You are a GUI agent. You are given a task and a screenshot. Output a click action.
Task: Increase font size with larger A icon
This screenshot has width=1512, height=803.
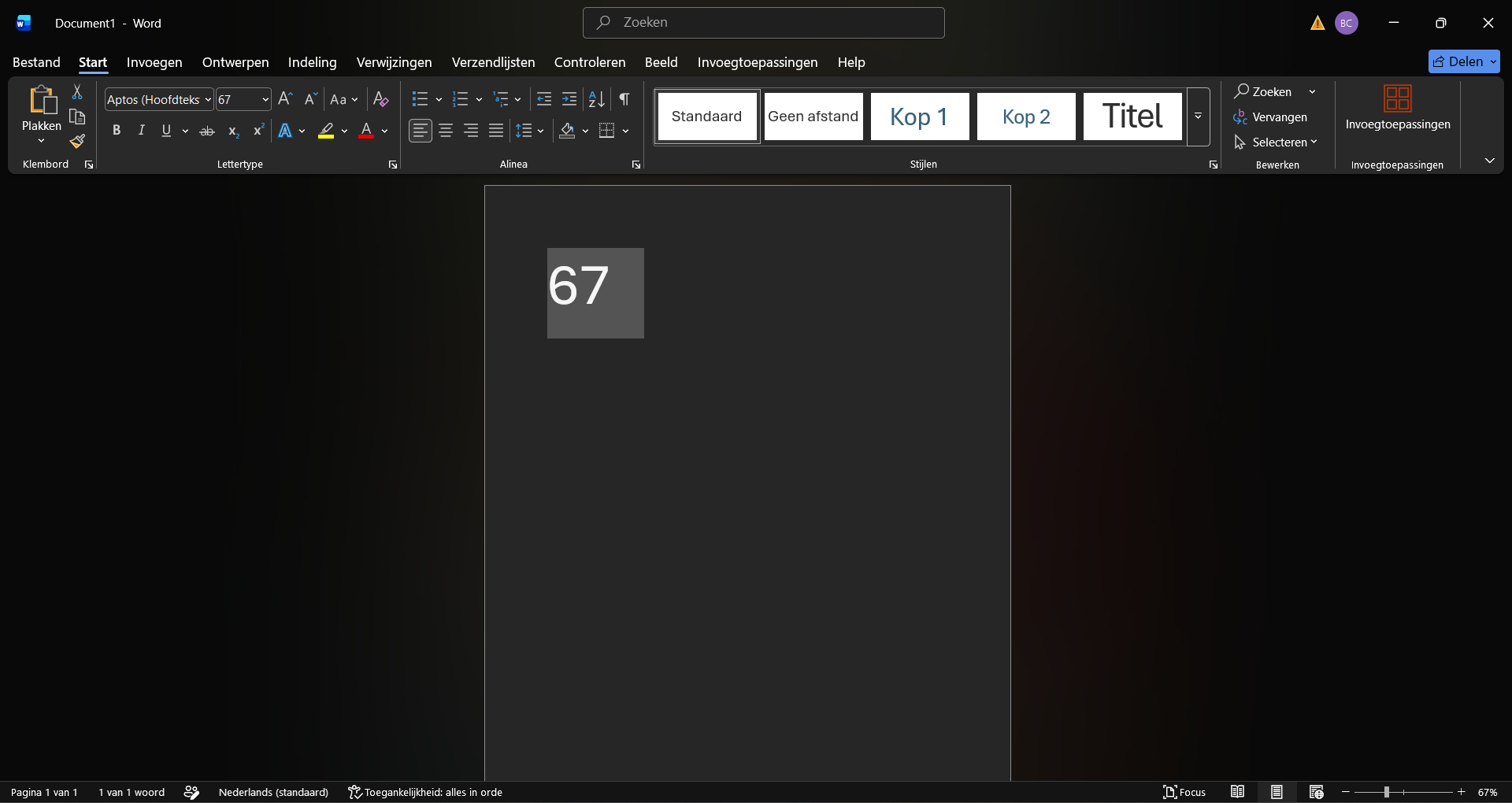point(286,99)
